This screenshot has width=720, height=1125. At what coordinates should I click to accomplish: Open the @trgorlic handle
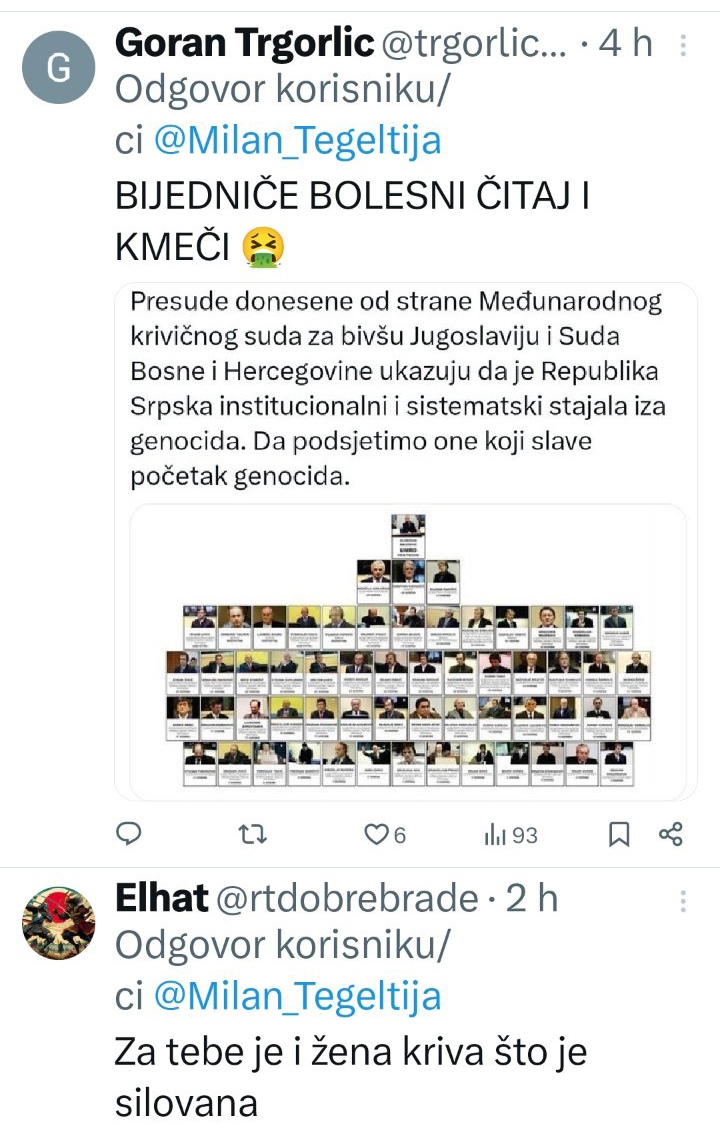click(474, 43)
